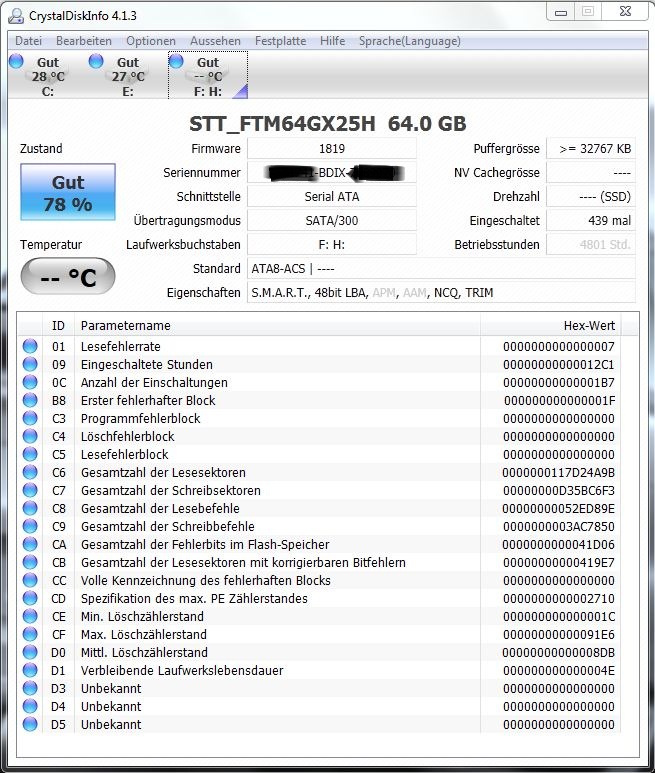Open the Festplatte menu
The image size is (655, 773).
[280, 41]
